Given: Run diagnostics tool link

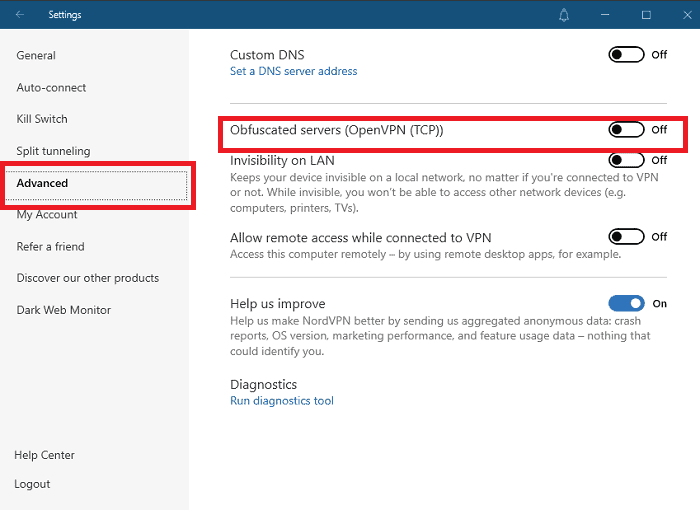Looking at the screenshot, I should [x=282, y=401].
